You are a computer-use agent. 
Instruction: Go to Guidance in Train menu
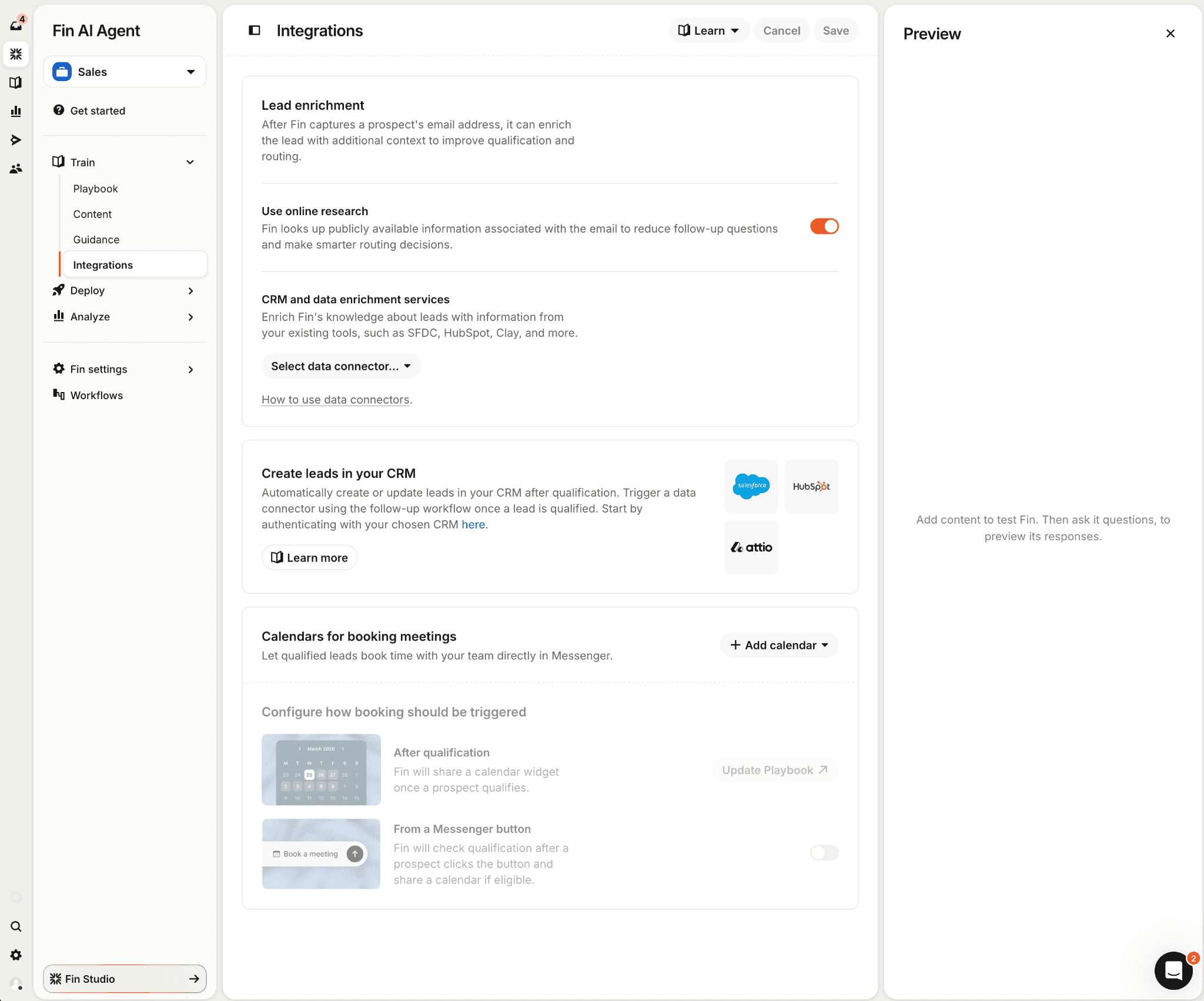pos(96,239)
